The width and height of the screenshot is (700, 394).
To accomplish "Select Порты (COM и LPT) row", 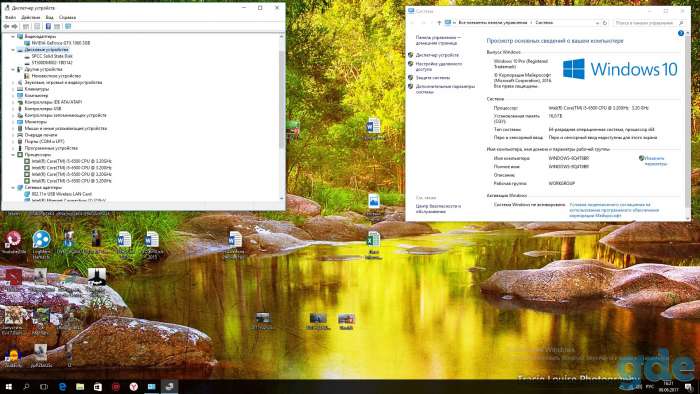I will coord(41,141).
